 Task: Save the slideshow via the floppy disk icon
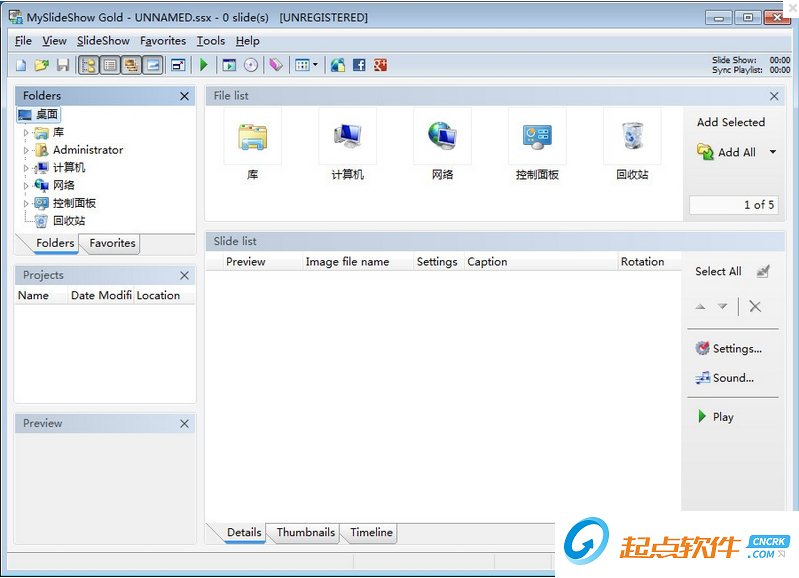pos(63,65)
